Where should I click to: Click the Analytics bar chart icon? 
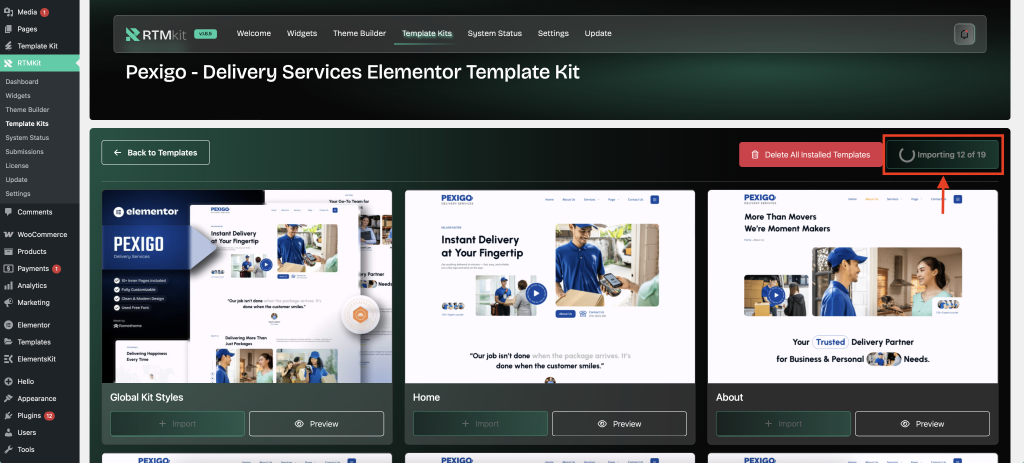click(8, 285)
